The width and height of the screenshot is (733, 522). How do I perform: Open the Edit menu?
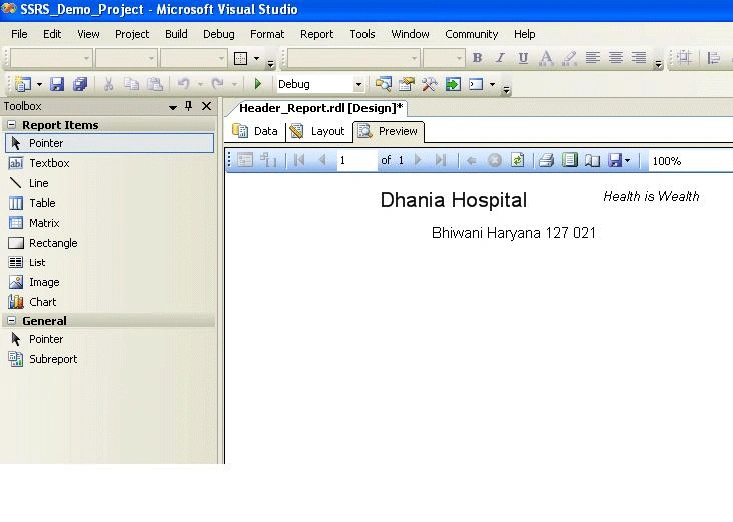tap(52, 34)
